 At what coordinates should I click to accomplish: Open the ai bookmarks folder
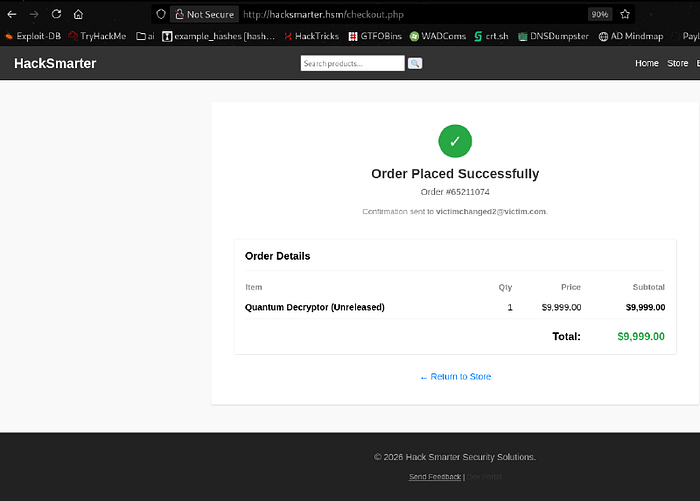click(x=145, y=36)
